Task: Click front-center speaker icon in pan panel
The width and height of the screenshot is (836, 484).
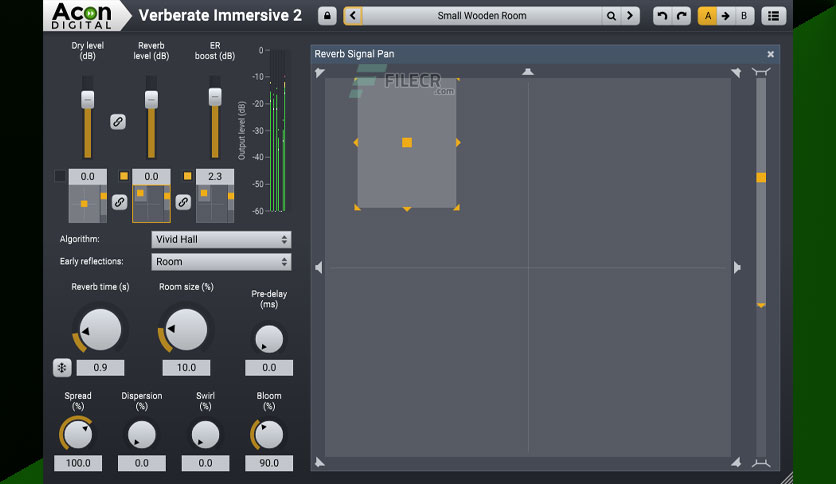Action: 528,71
